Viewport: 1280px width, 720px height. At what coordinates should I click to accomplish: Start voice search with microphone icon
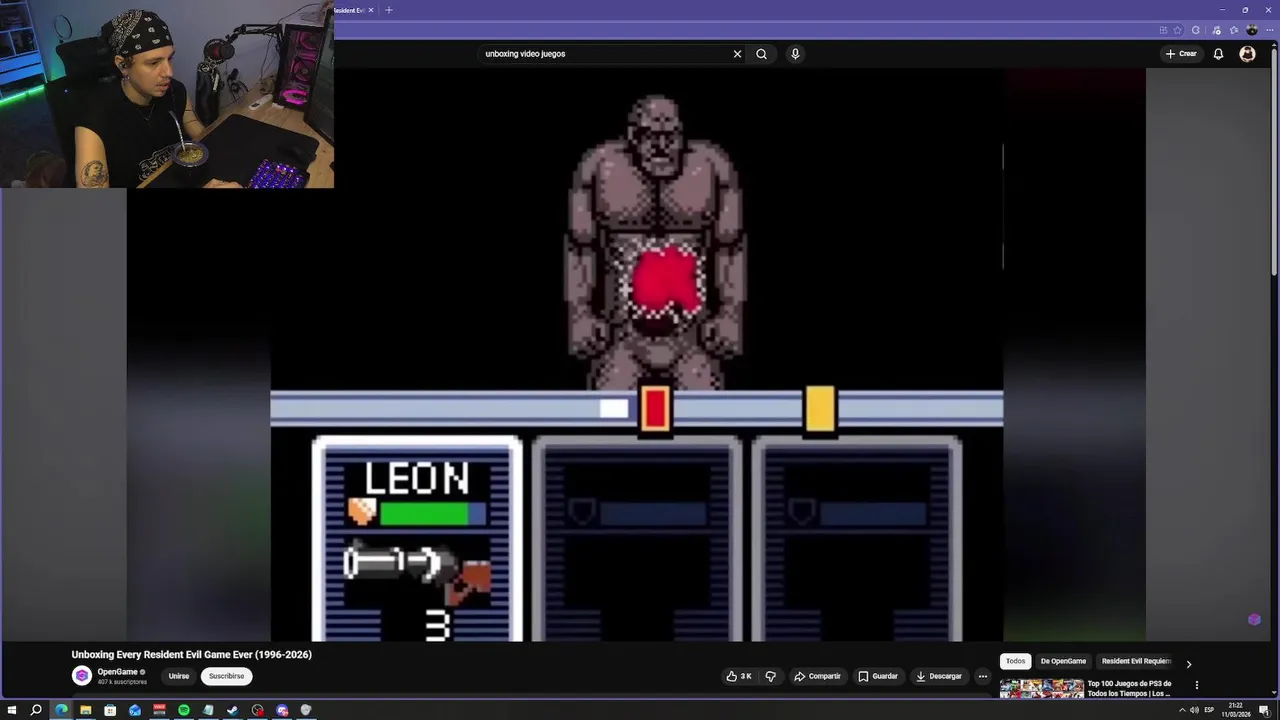[x=795, y=54]
